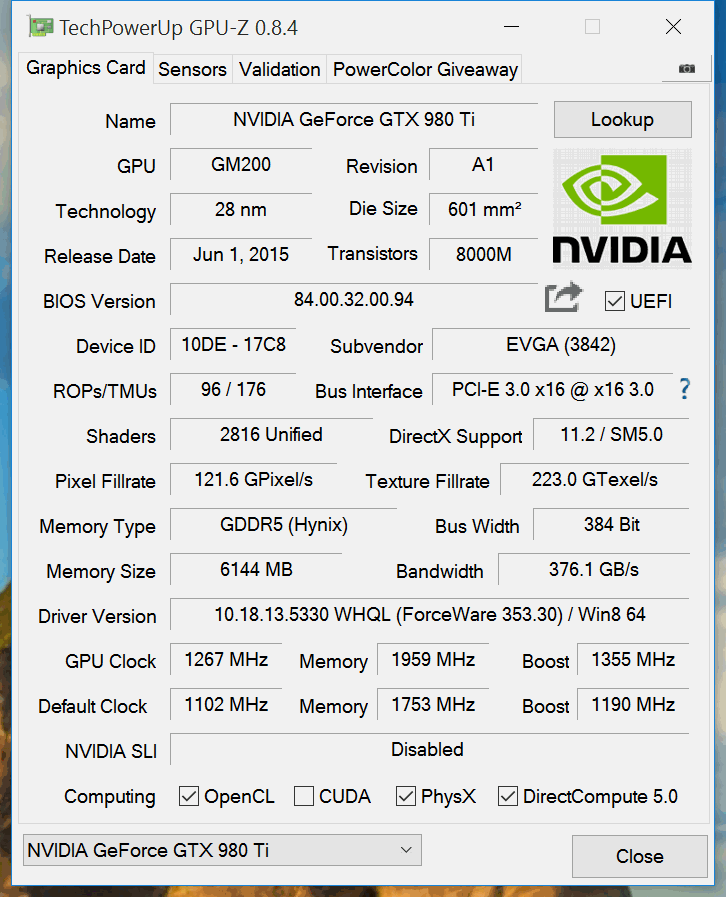Toggle the PhysX checkbox
726x897 pixels.
click(406, 796)
